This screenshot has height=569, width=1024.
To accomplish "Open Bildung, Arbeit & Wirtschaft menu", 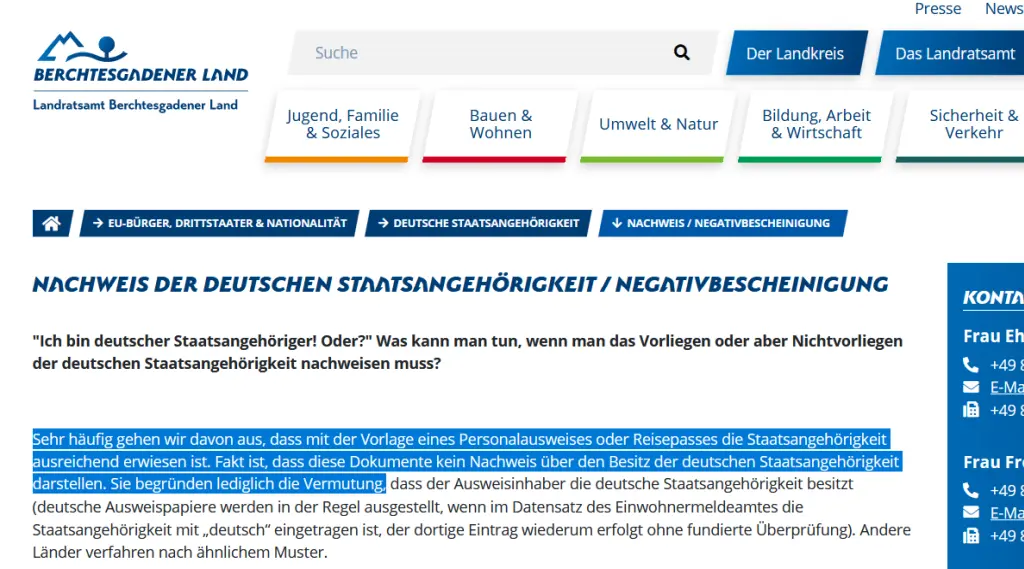I will (x=816, y=125).
